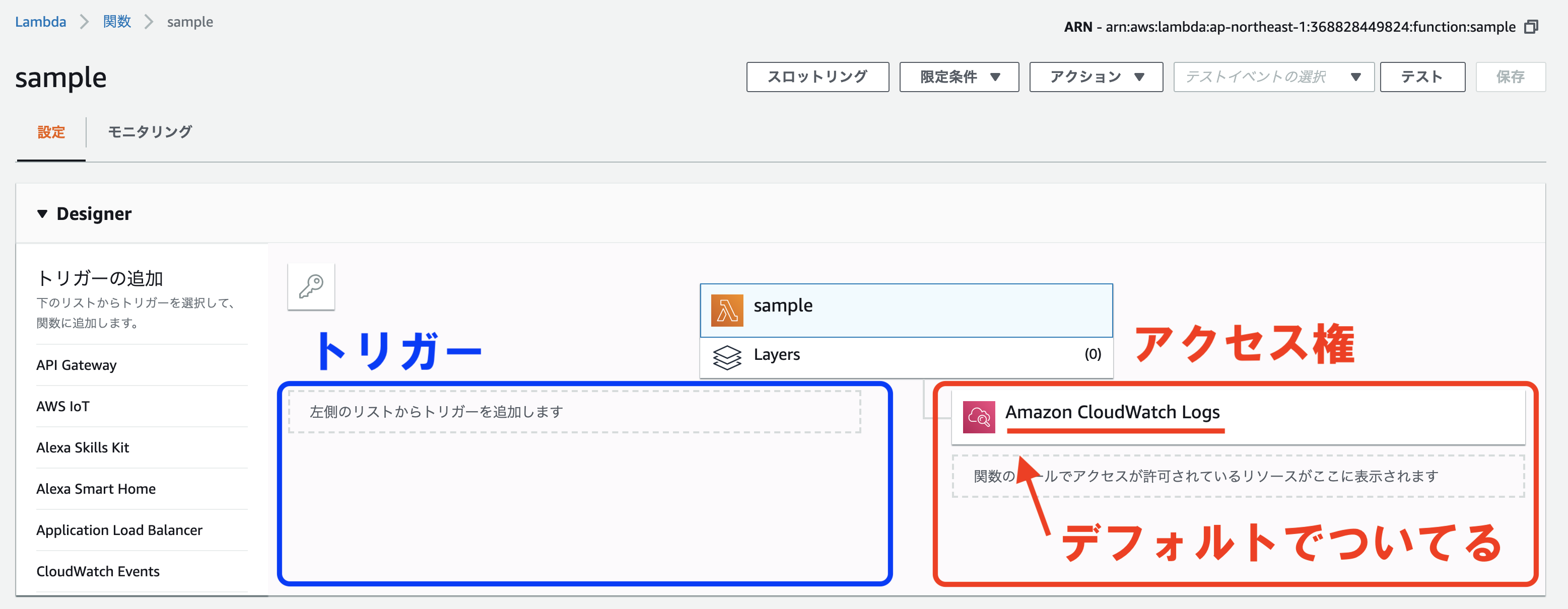
Task: Click the CloudWatch Logs service icon
Action: 979,417
